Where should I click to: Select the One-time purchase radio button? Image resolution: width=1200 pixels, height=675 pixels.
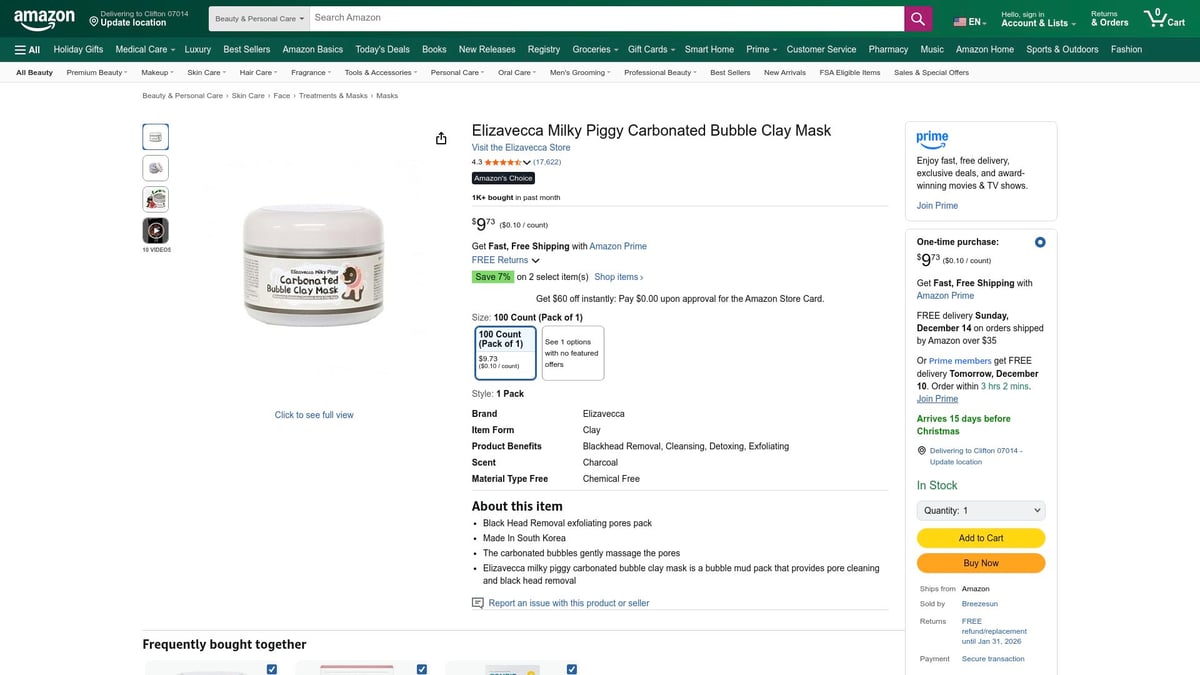point(1039,241)
